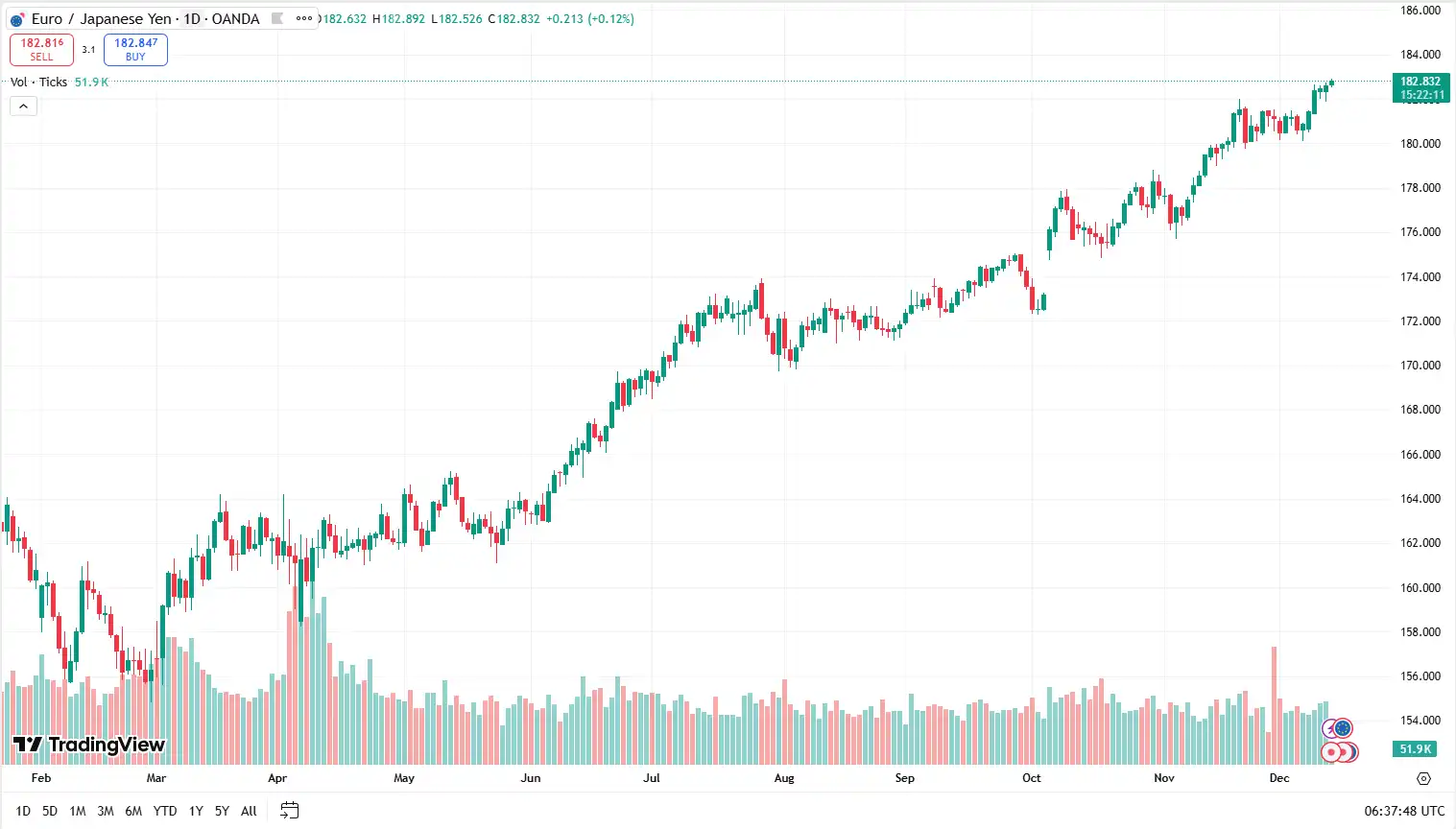Open more options via the legend ellipsis icon
This screenshot has height=829, width=1456.
304,18
